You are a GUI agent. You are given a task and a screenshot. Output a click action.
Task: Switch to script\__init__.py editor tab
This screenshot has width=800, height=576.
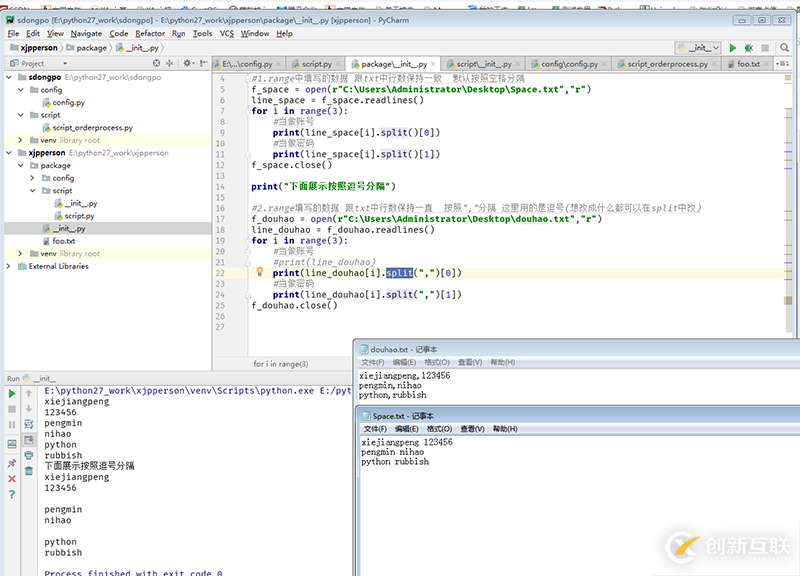[484, 64]
